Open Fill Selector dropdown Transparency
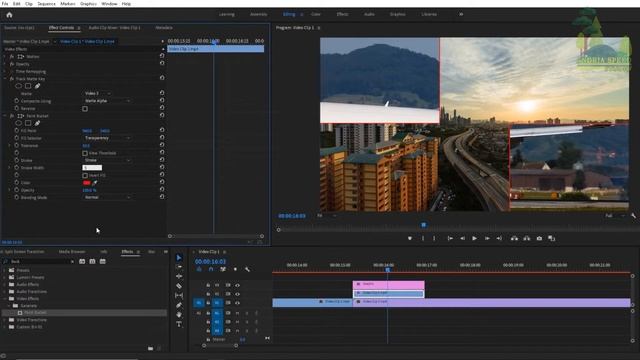The height and width of the screenshot is (360, 640). [107, 138]
